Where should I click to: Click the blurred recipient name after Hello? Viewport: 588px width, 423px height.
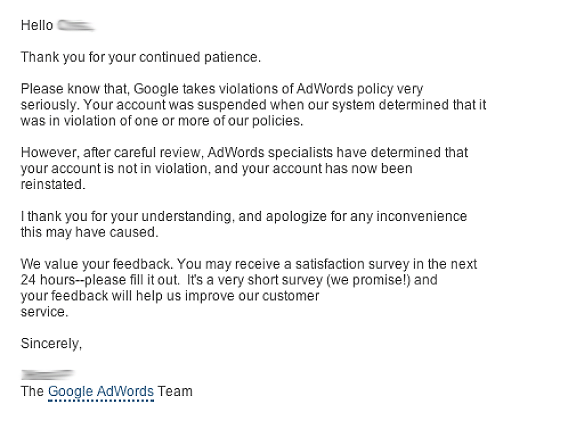[x=76, y=26]
